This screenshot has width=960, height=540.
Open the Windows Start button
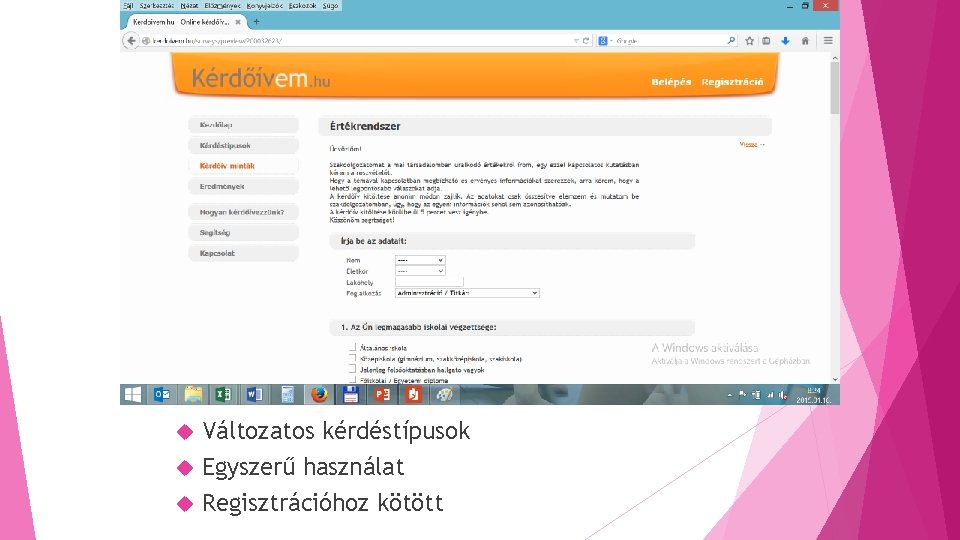[x=133, y=394]
